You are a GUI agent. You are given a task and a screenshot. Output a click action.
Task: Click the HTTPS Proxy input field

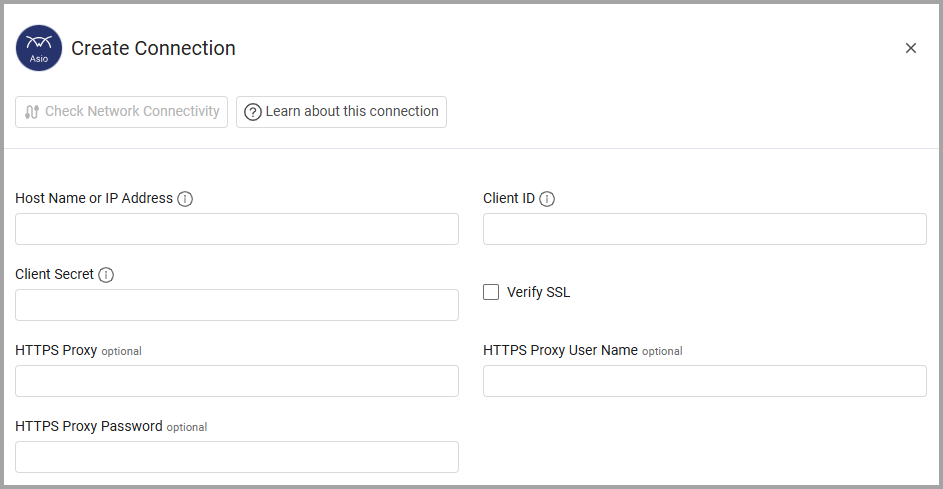point(237,381)
